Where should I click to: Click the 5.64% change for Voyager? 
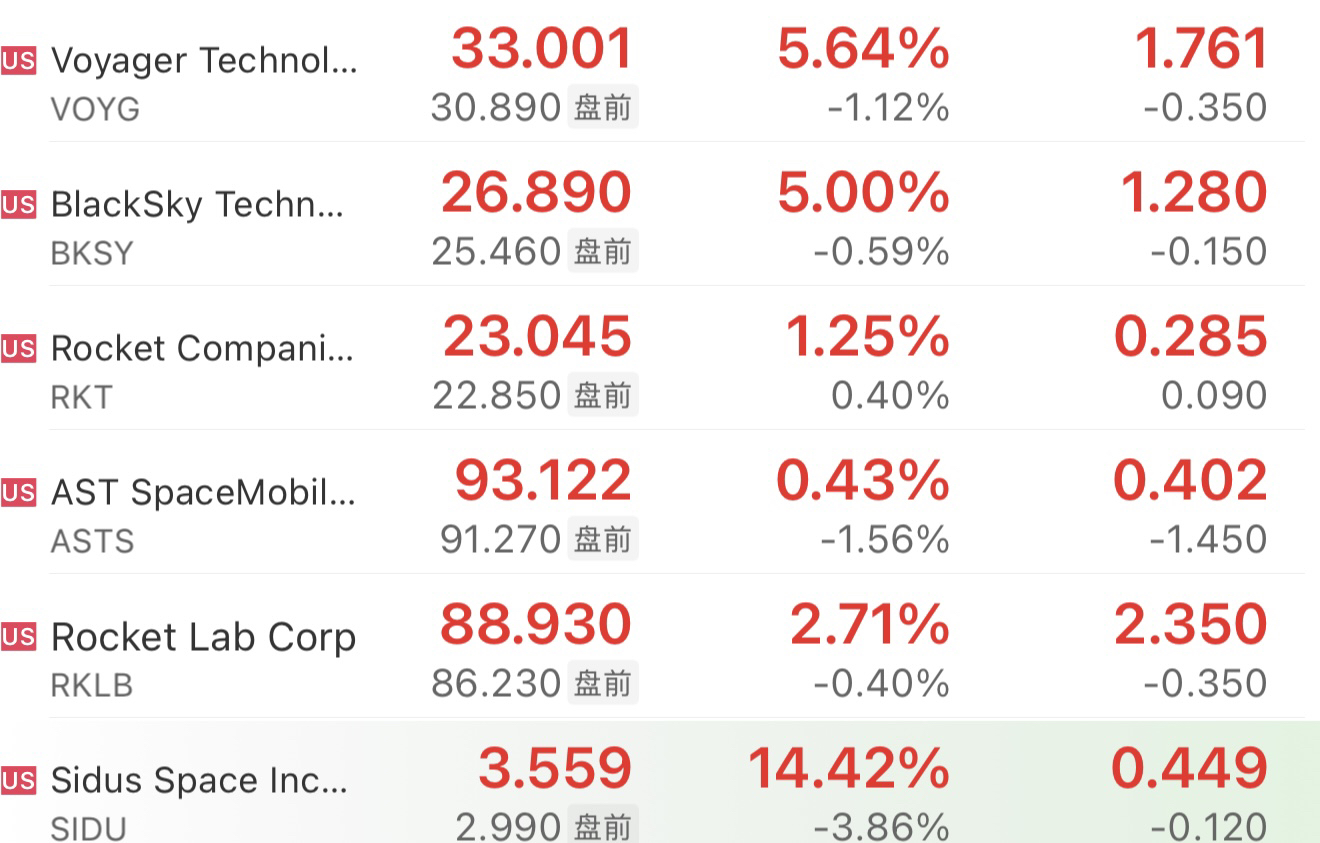click(x=863, y=49)
